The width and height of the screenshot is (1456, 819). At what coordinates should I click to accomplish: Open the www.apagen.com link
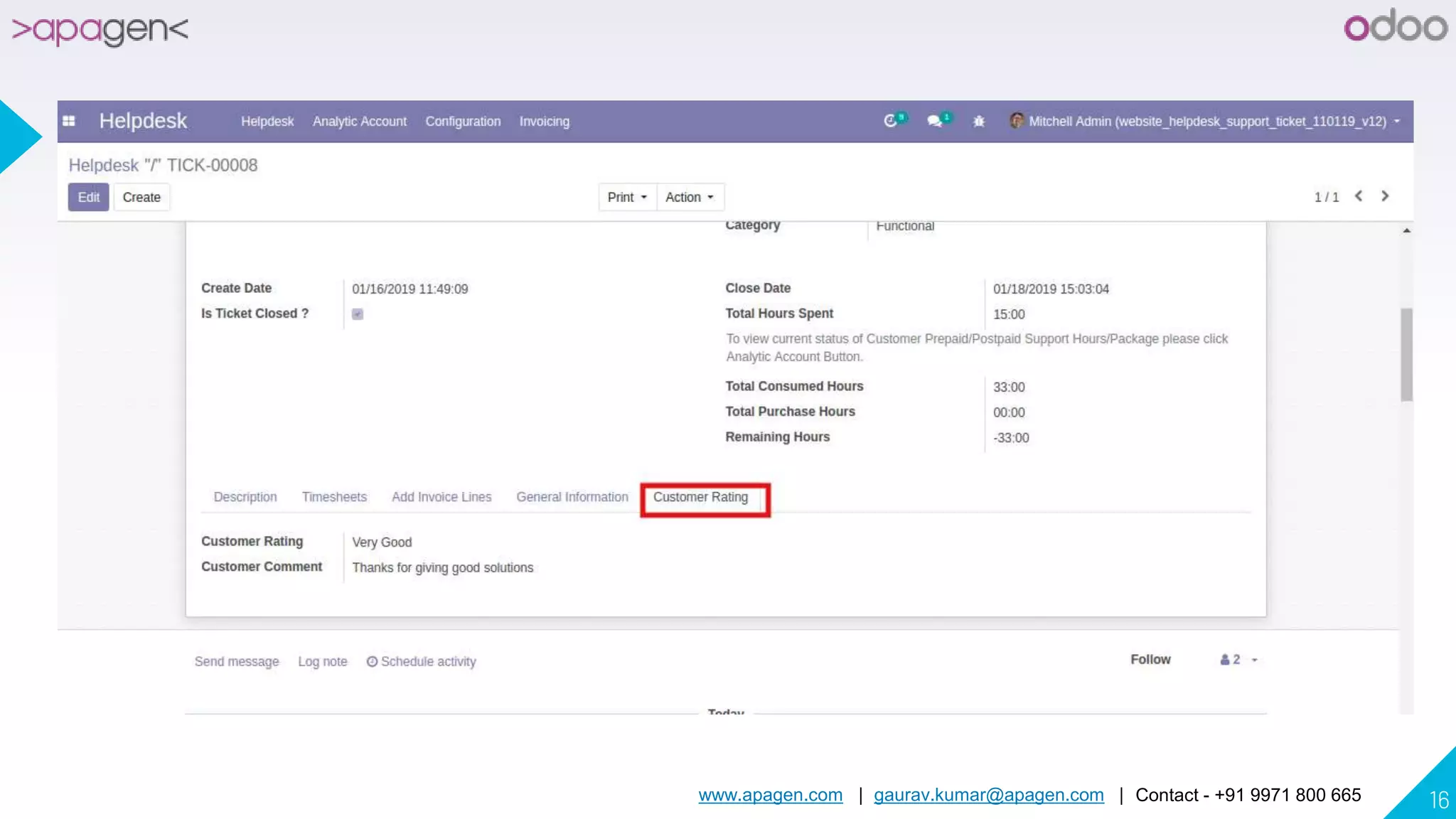[770, 795]
